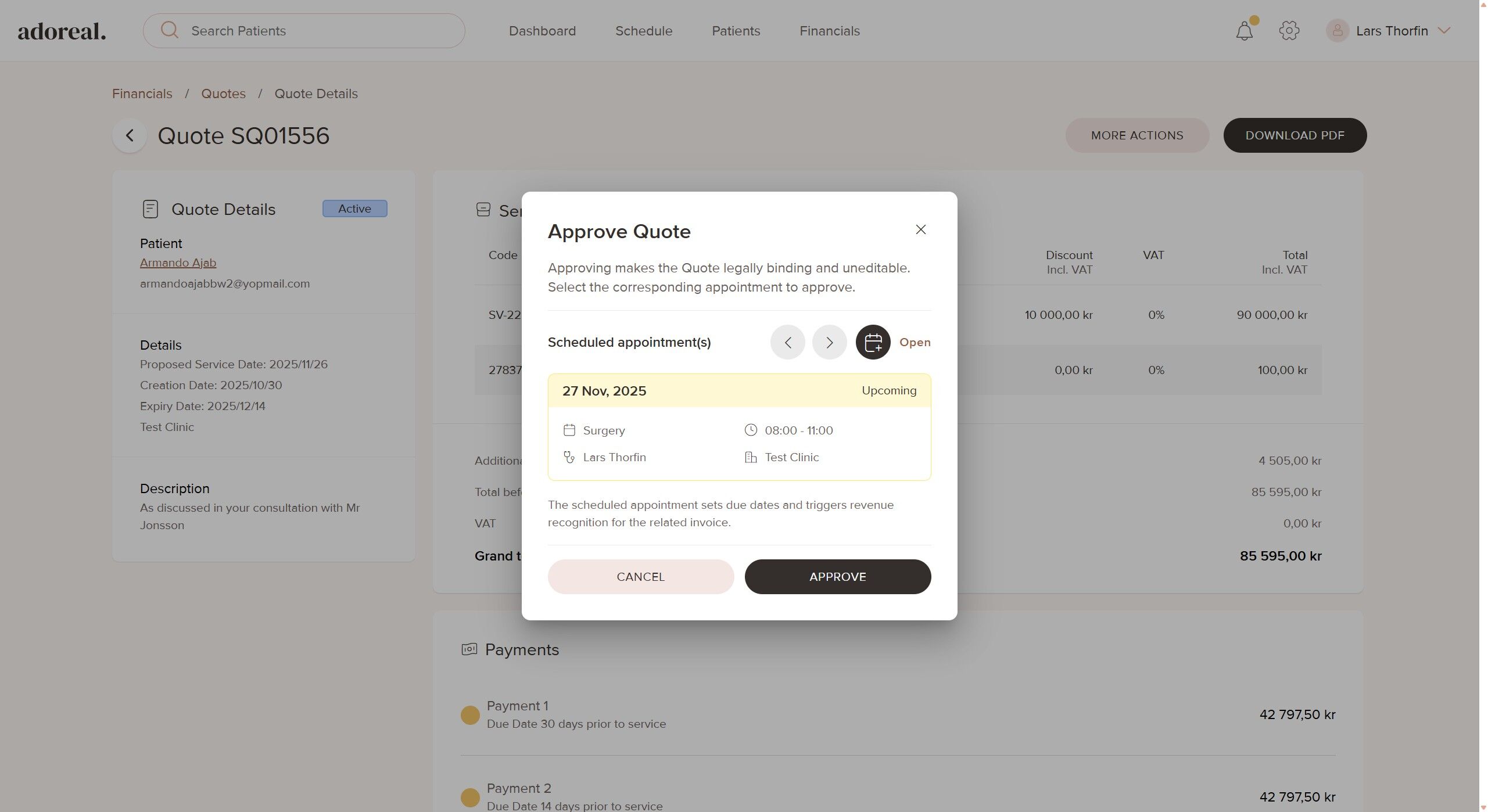Image resolution: width=1488 pixels, height=812 pixels.
Task: Click the Lars Thorfin avatar icon
Action: [x=1338, y=31]
